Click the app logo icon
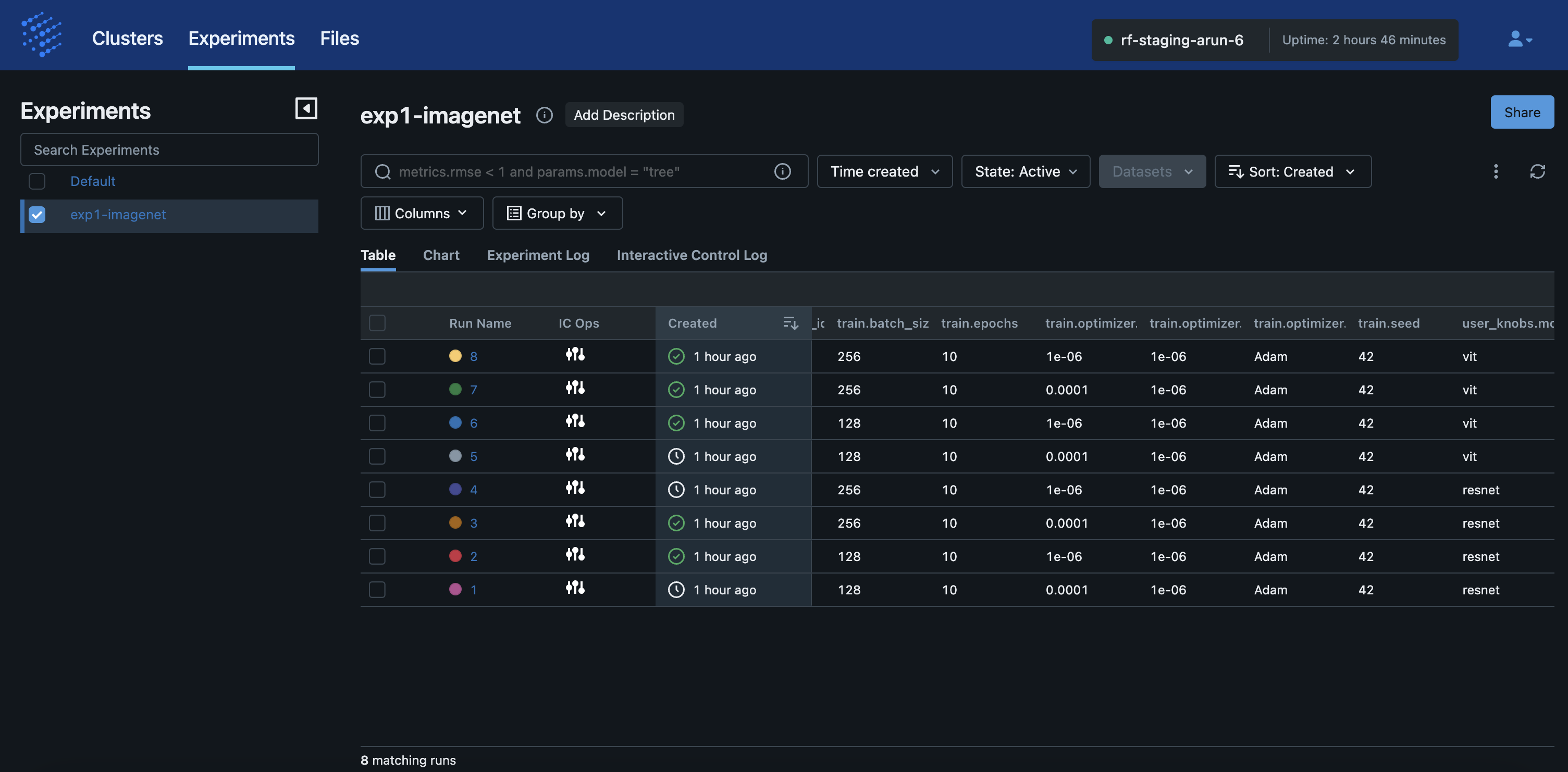Viewport: 1568px width, 772px height. [x=41, y=35]
